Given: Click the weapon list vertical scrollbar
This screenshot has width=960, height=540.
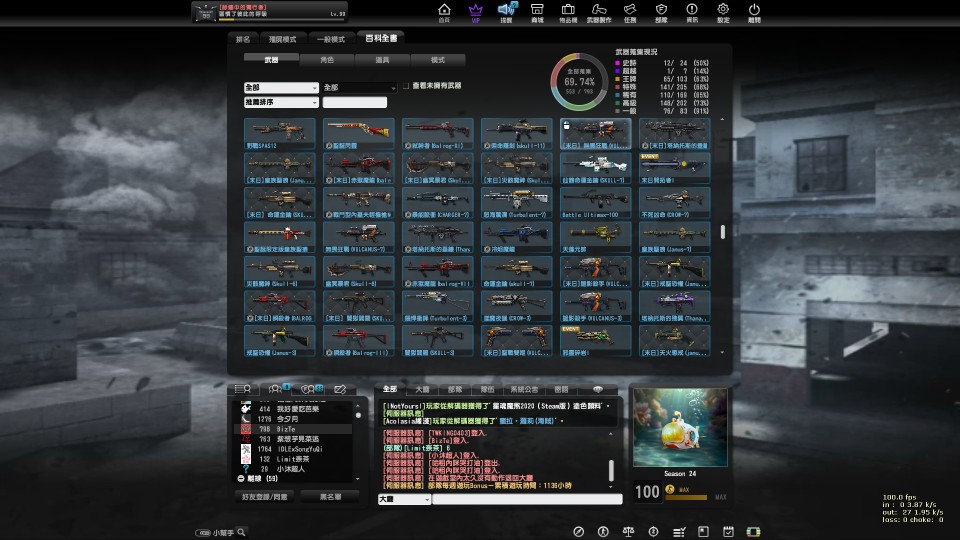Looking at the screenshot, I should click(x=722, y=232).
